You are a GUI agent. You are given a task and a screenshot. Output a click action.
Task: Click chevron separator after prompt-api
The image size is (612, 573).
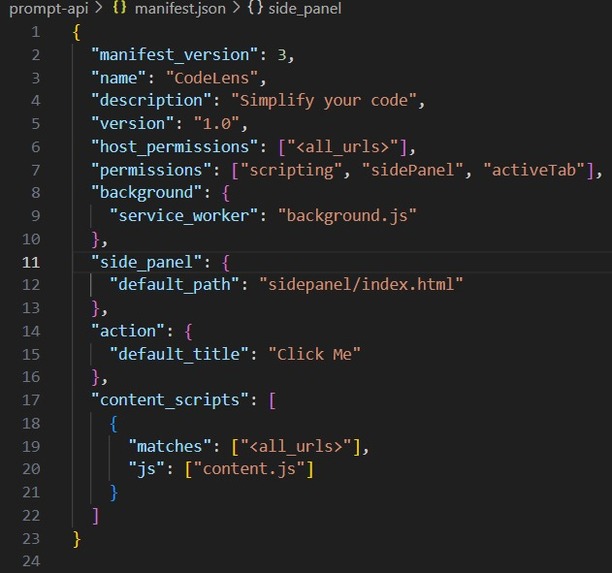(99, 8)
